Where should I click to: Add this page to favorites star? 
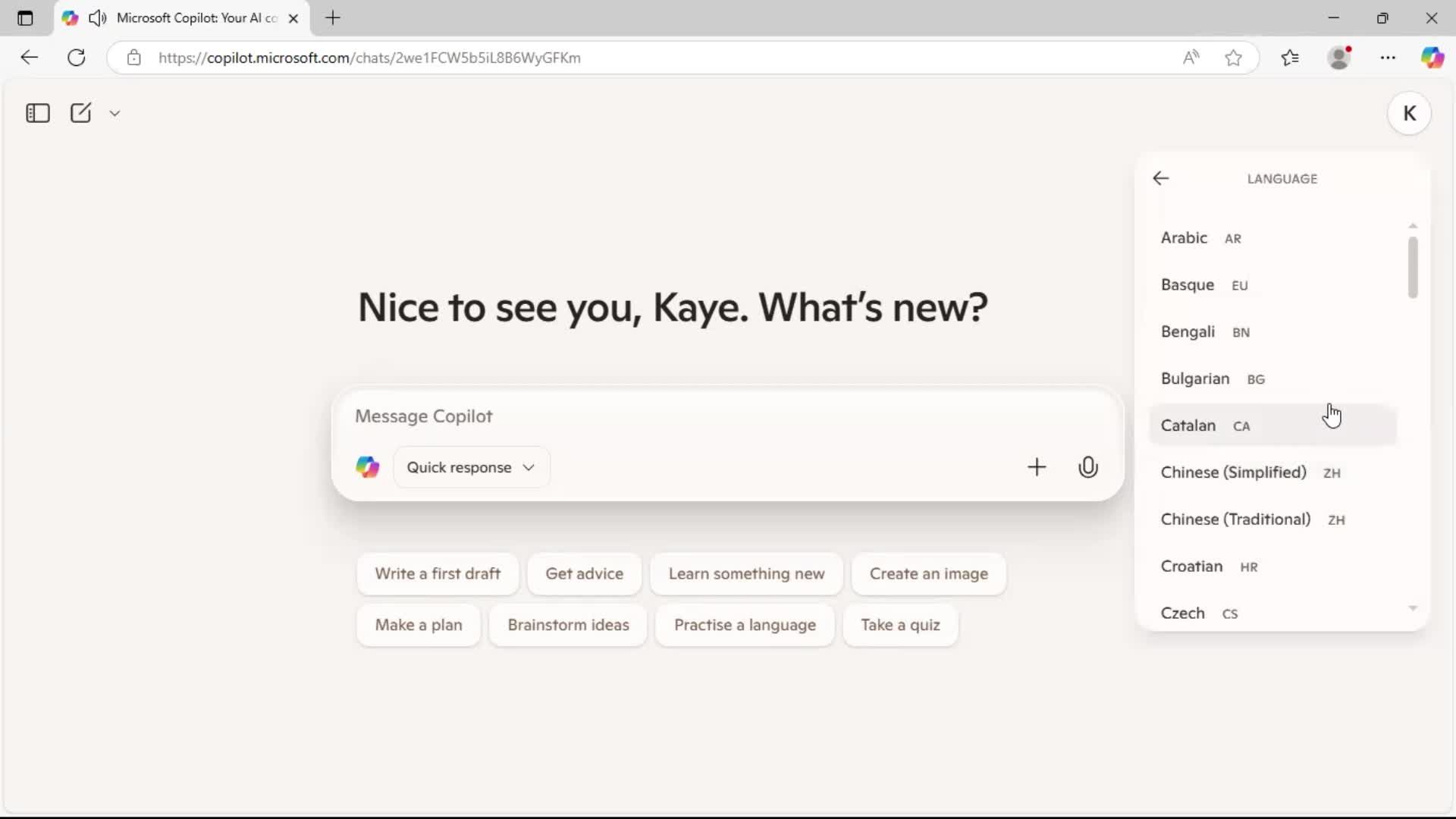click(x=1233, y=58)
